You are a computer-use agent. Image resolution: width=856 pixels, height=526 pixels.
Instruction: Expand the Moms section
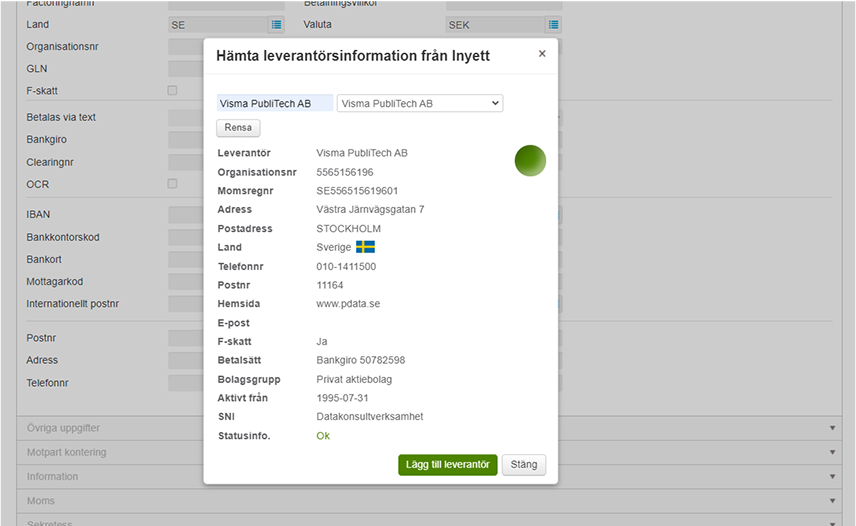[x=429, y=500]
